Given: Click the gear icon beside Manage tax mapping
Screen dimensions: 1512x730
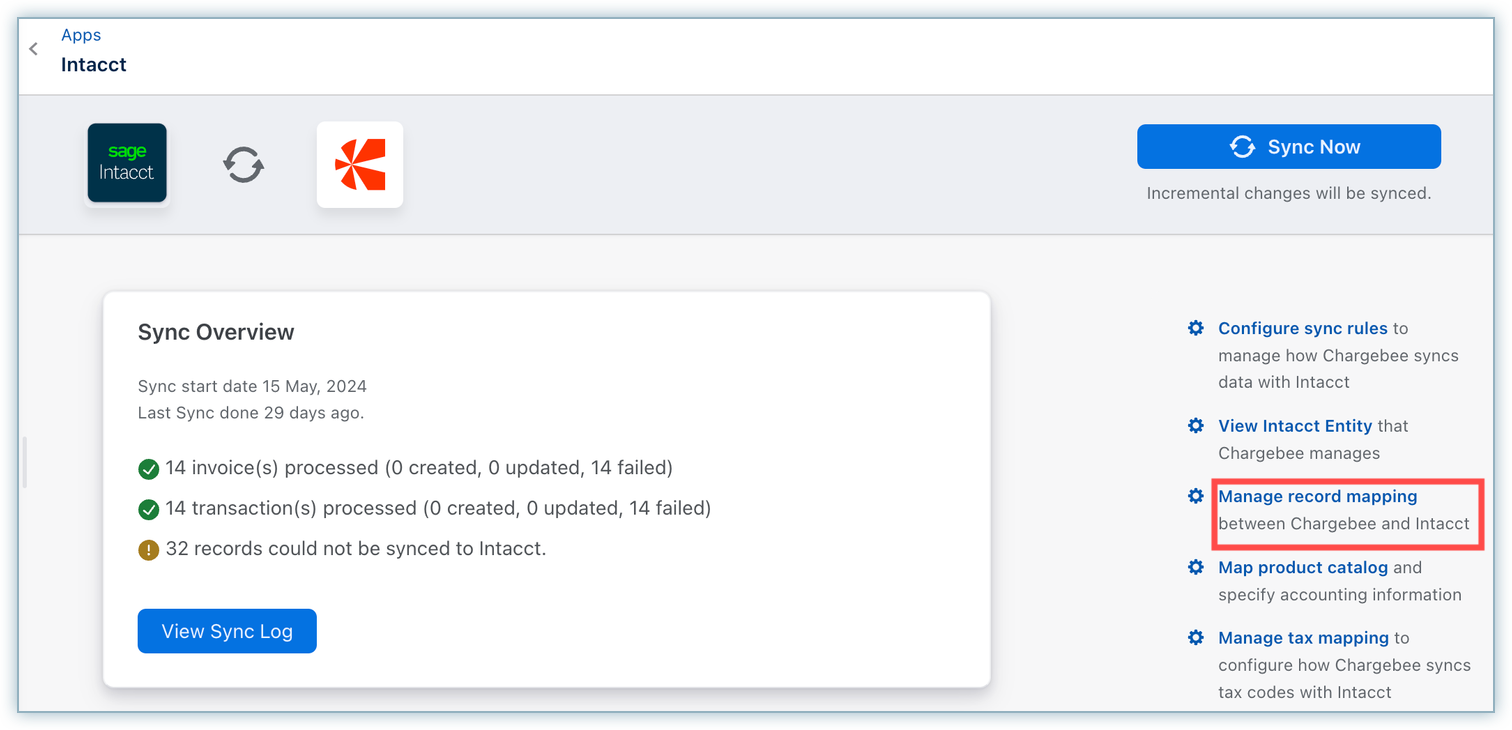Looking at the screenshot, I should (x=1195, y=637).
